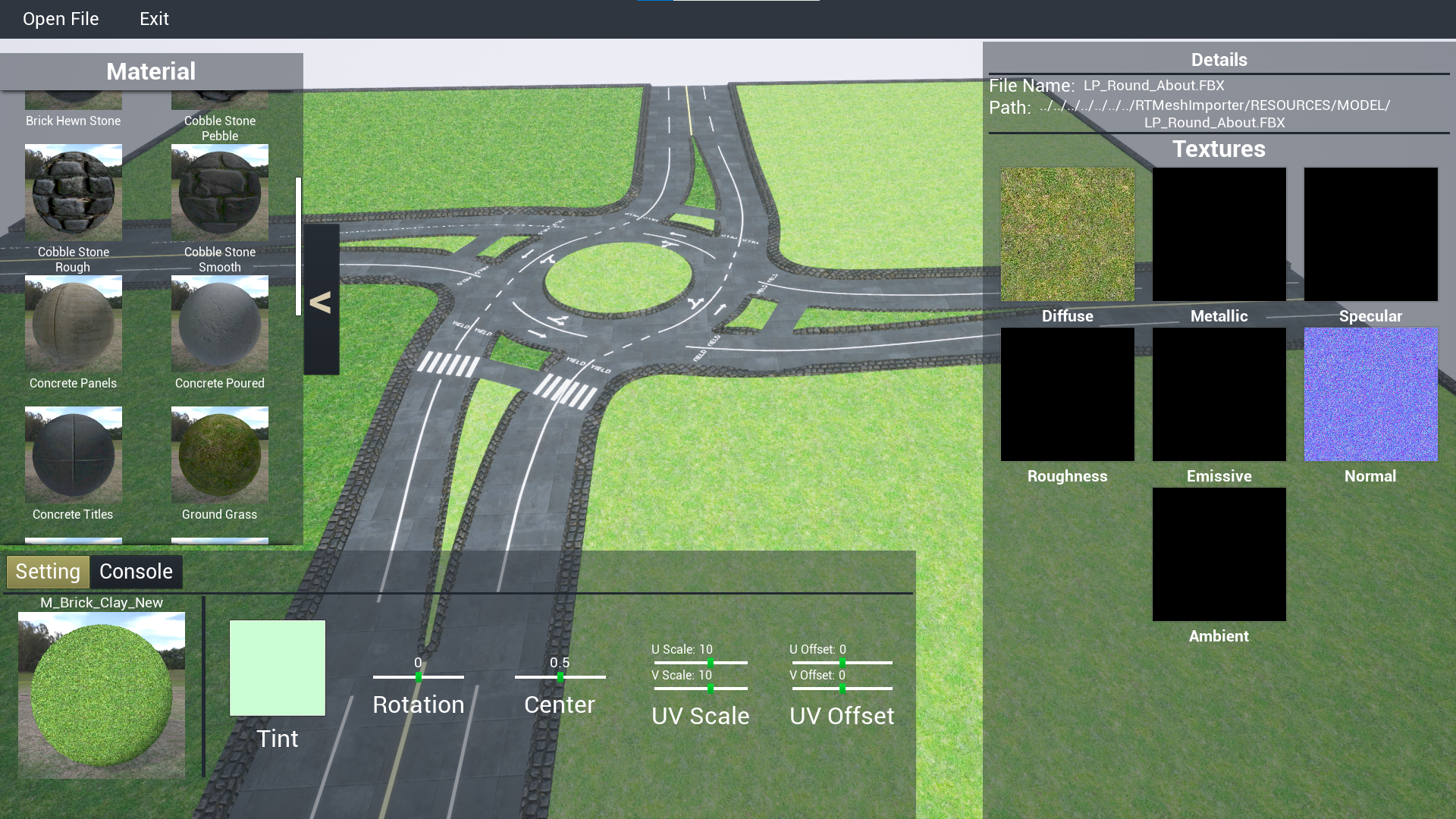Open the Normal texture slot

pos(1370,394)
